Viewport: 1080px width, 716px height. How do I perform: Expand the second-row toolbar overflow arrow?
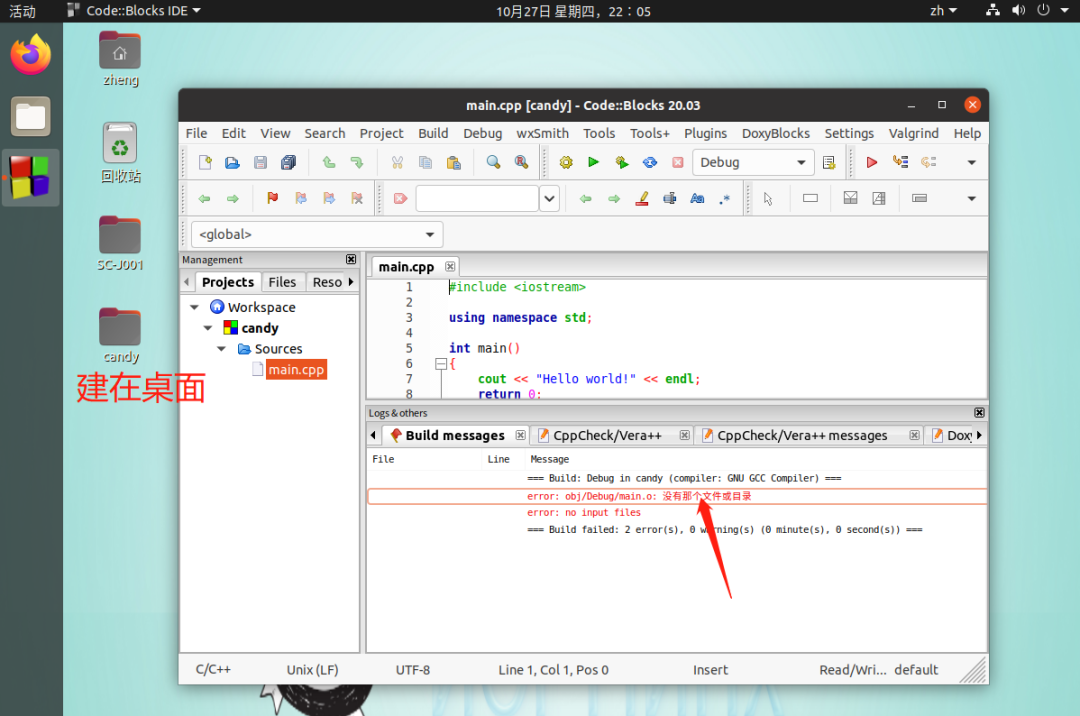[x=972, y=198]
